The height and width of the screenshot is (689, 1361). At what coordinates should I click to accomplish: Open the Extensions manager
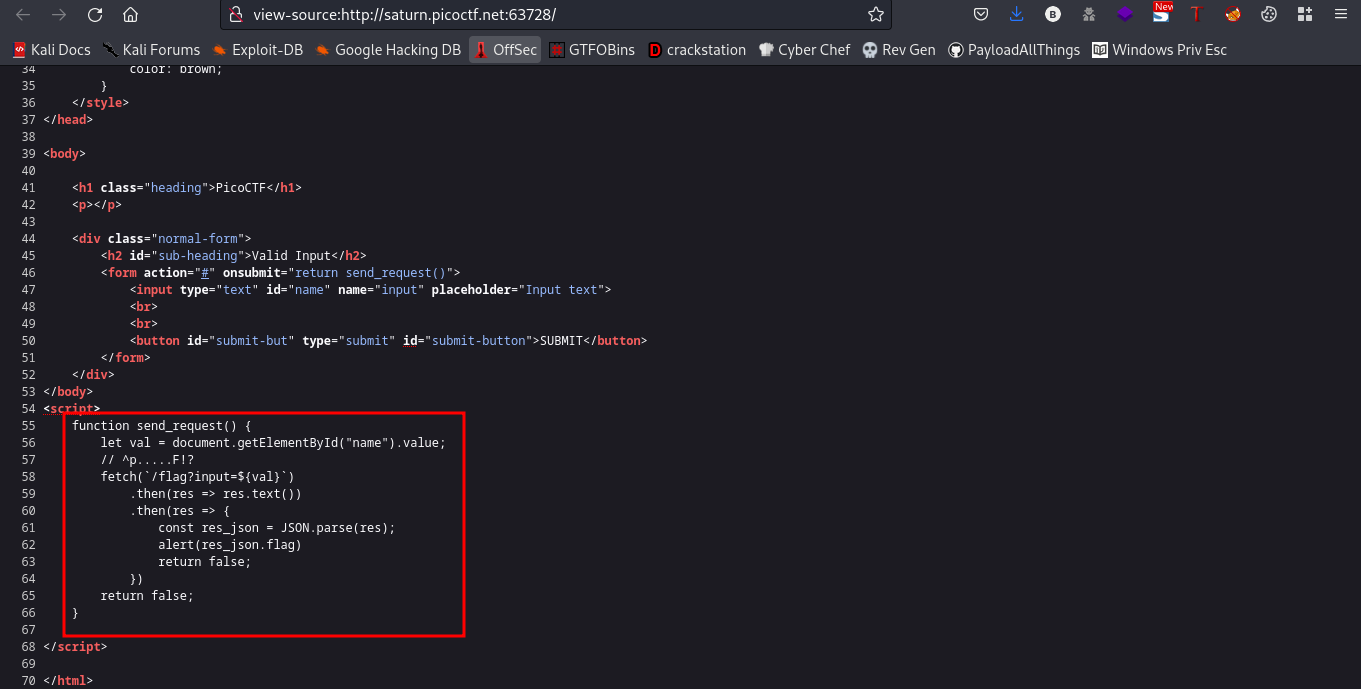(x=1304, y=14)
